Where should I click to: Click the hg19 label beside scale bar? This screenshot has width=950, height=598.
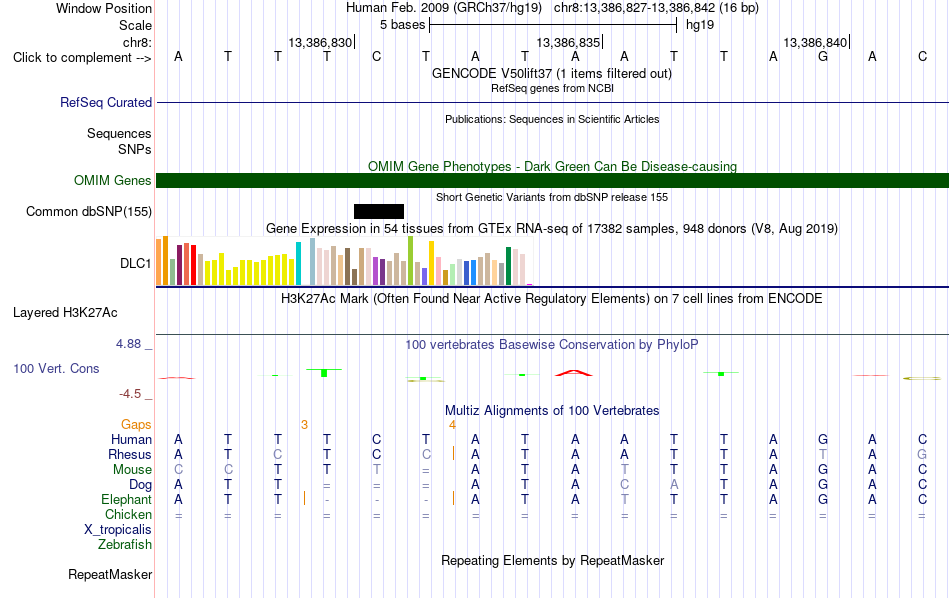[700, 25]
